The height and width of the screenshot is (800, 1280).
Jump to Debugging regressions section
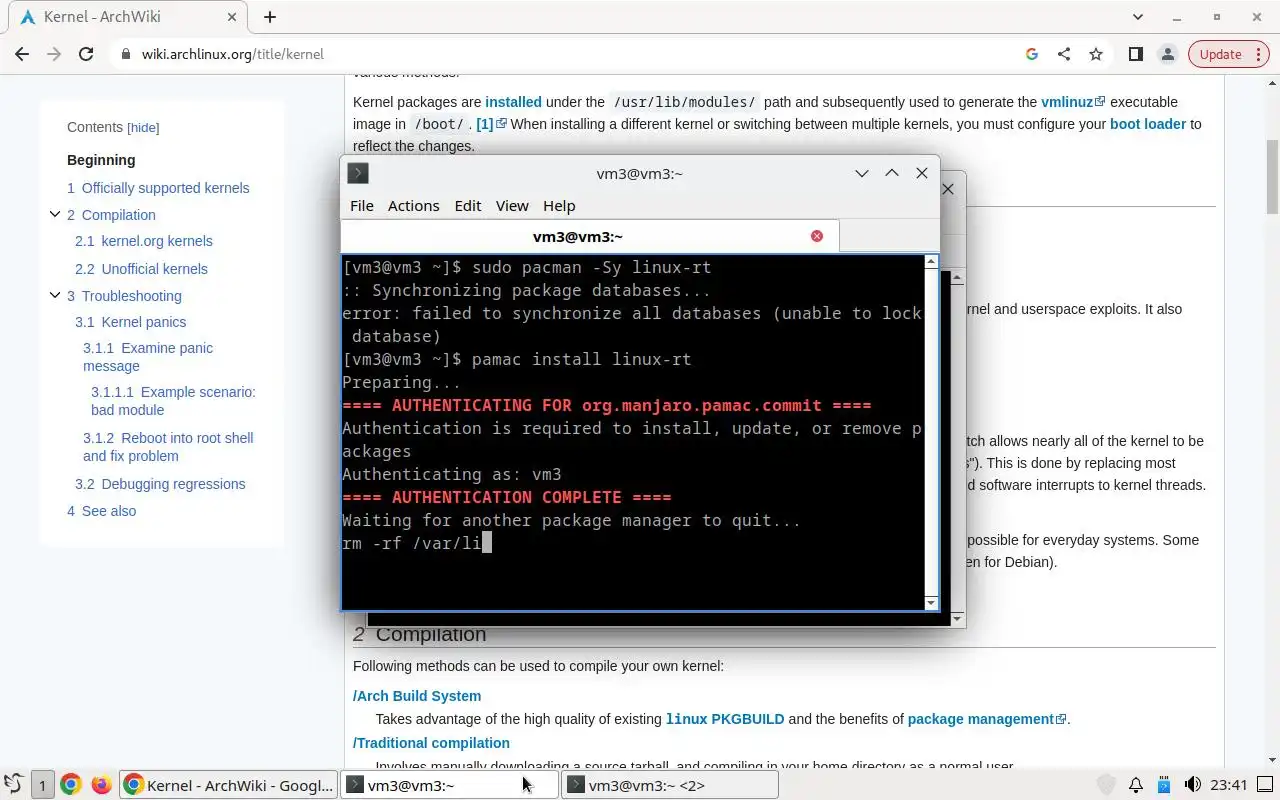pyautogui.click(x=160, y=484)
